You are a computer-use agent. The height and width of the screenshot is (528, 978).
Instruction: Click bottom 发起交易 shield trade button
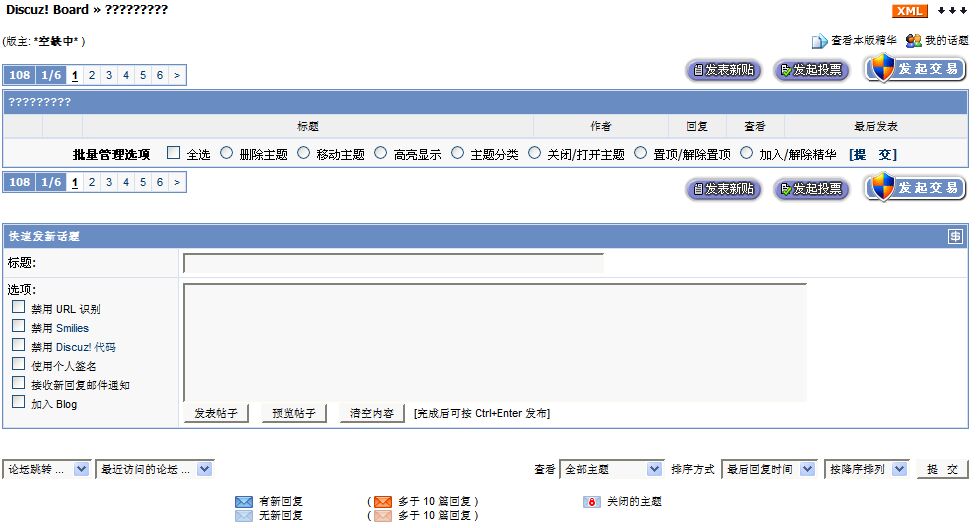915,187
